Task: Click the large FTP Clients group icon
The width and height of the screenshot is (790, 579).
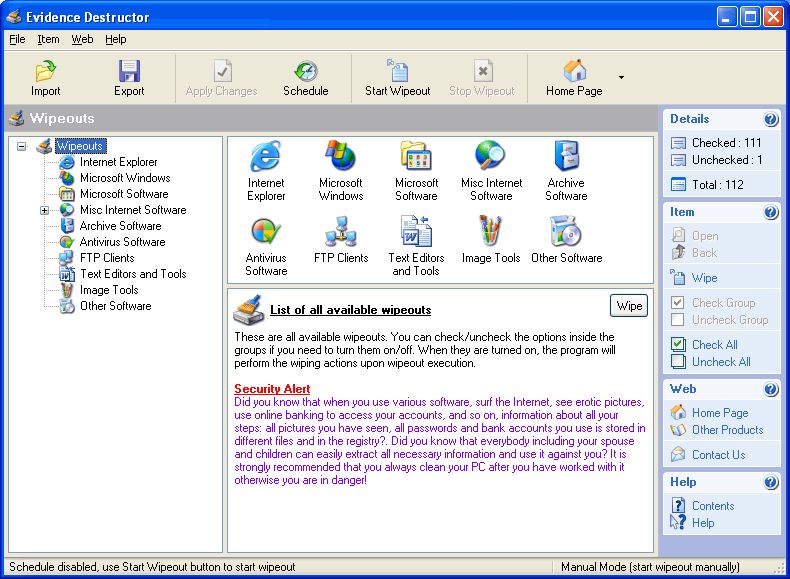Action: [341, 231]
